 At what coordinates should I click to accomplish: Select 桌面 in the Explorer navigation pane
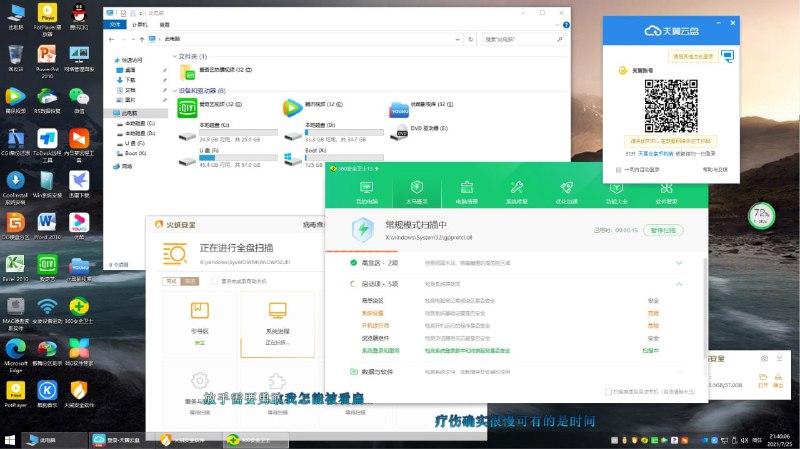click(130, 70)
